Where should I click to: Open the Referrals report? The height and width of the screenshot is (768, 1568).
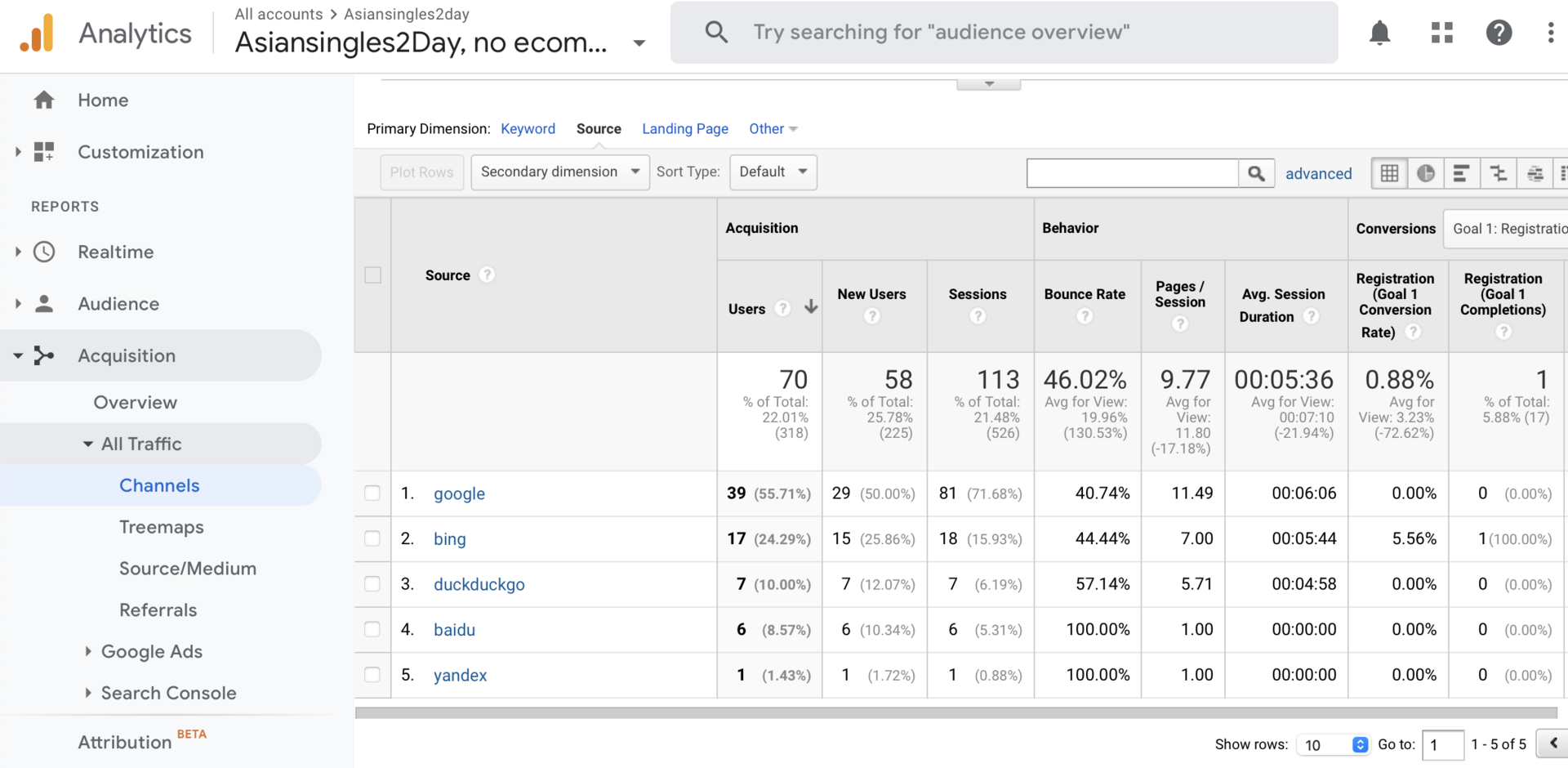158,610
